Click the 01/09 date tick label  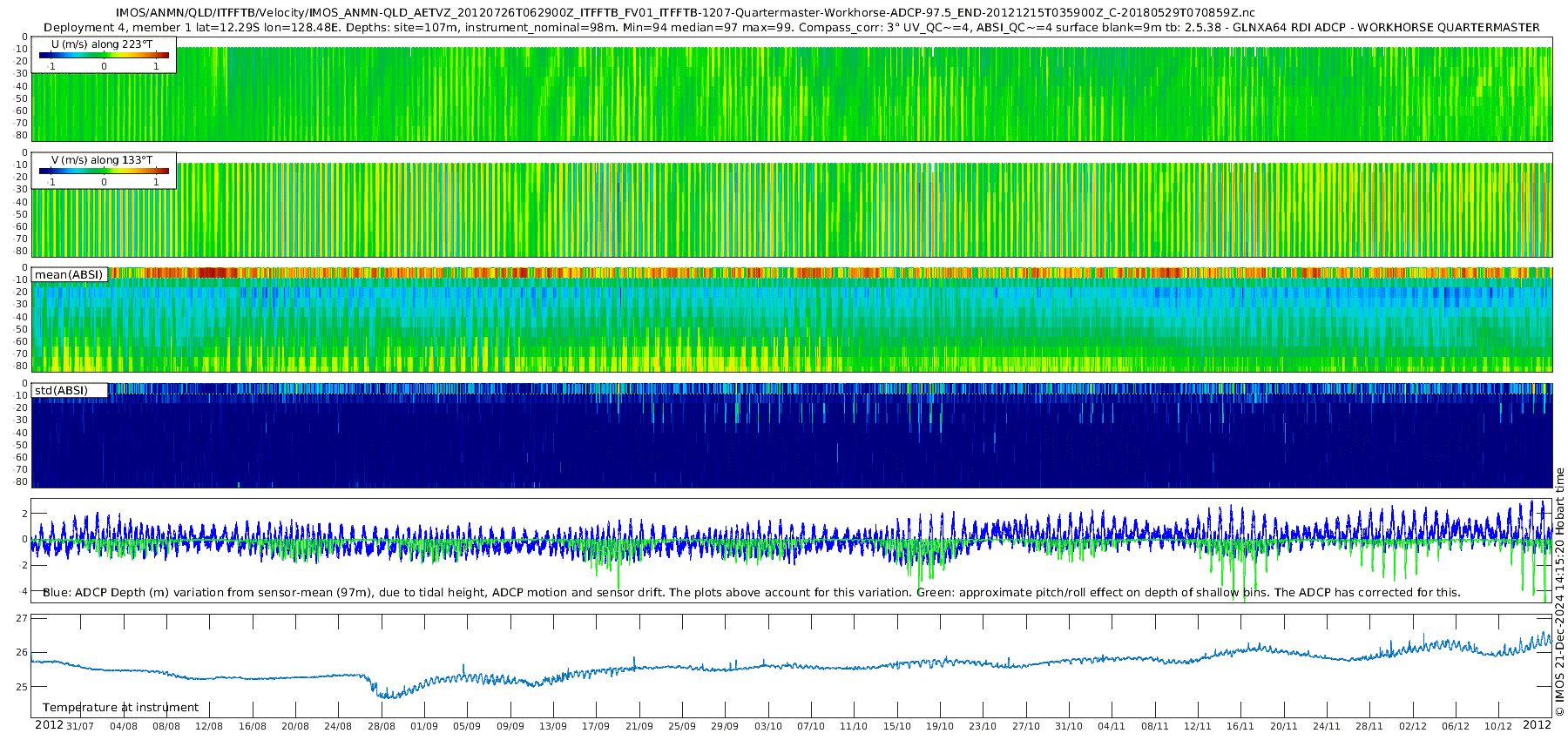(424, 726)
